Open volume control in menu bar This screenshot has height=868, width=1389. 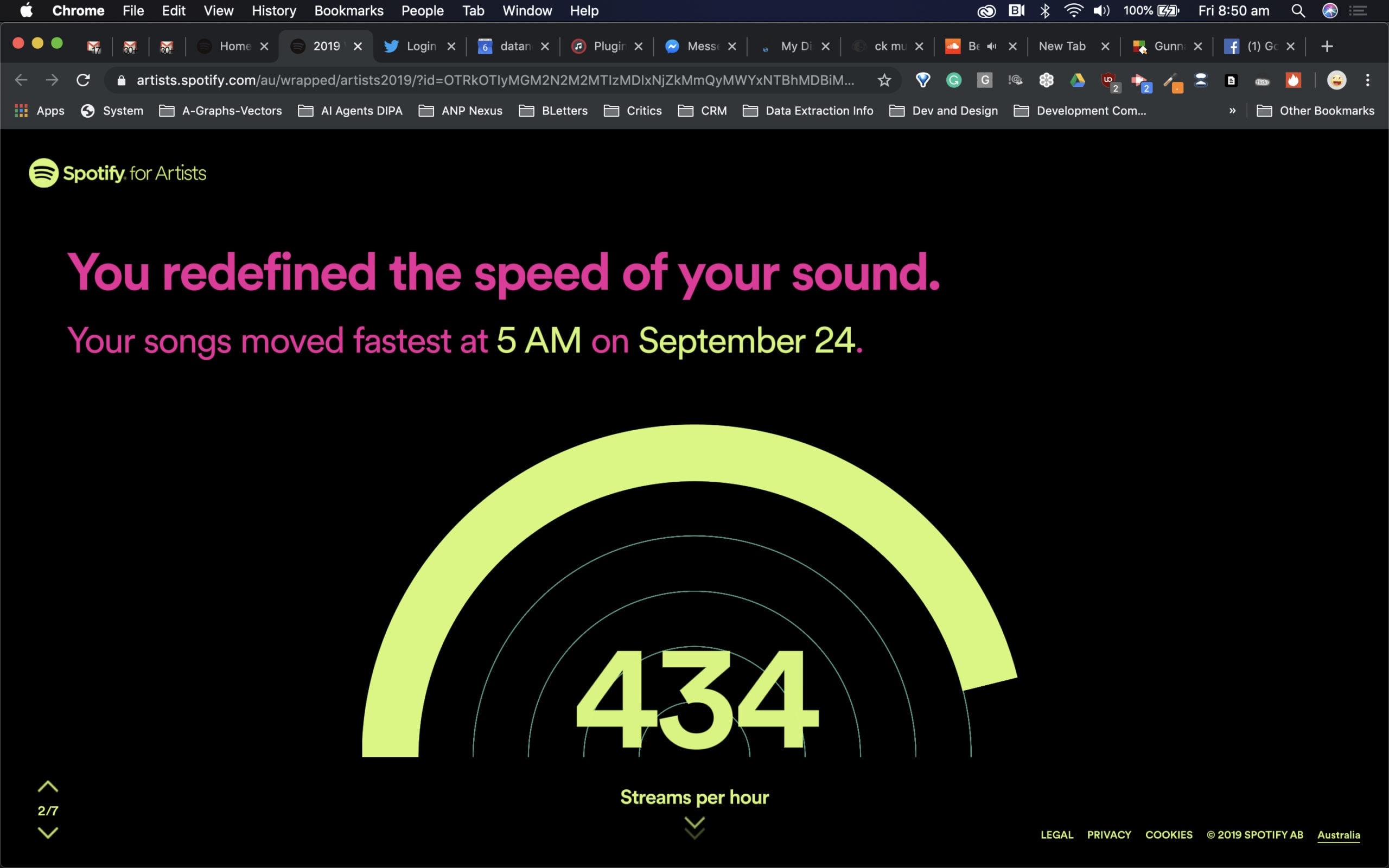1101,10
